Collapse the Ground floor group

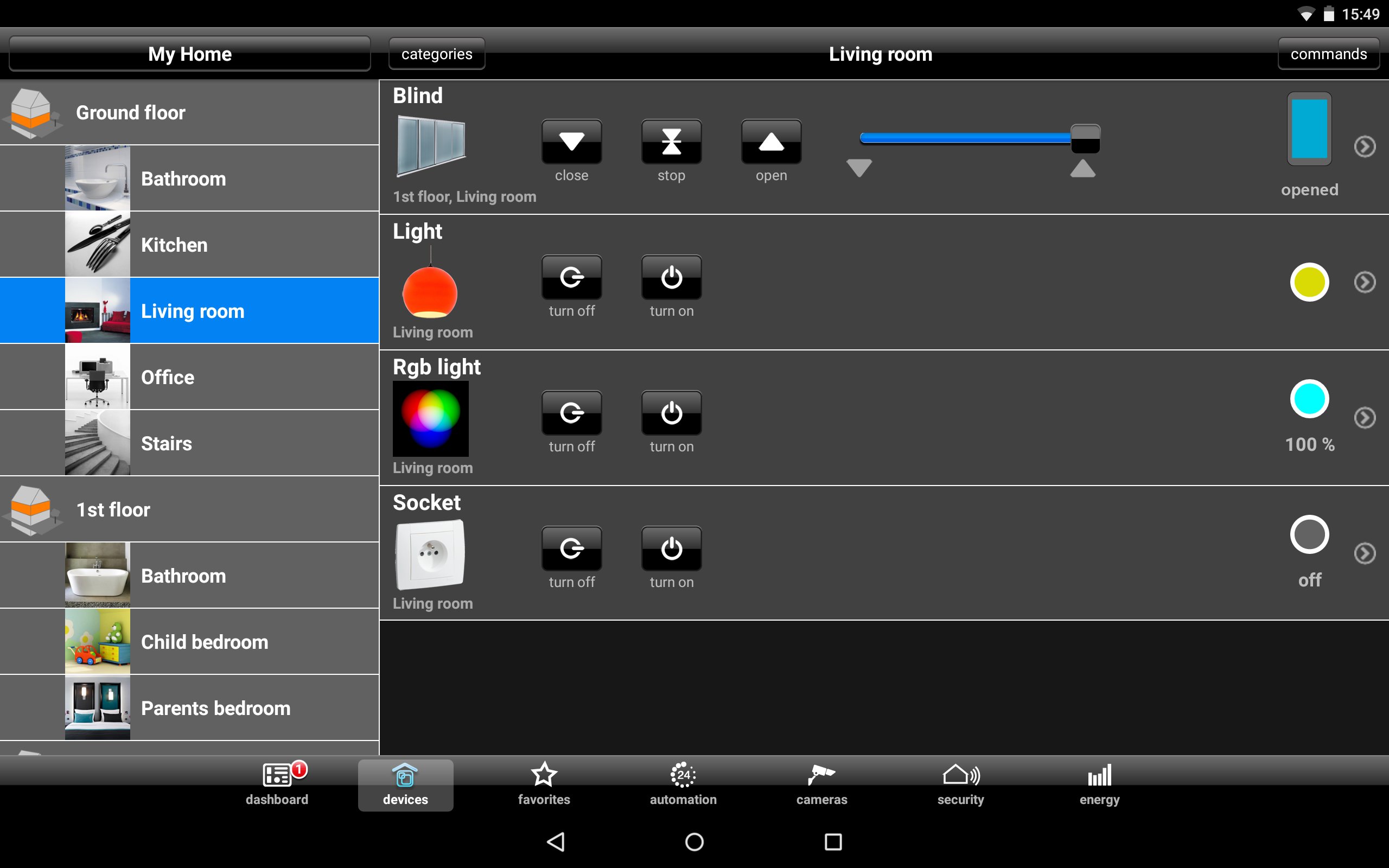pyautogui.click(x=189, y=112)
